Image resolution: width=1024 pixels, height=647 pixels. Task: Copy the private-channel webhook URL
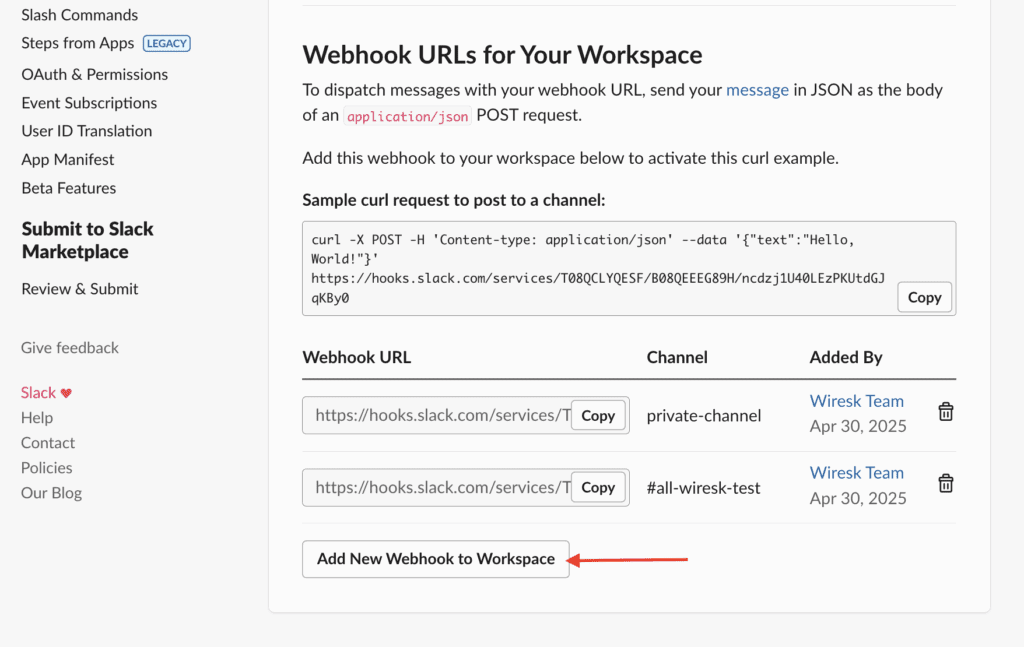598,416
